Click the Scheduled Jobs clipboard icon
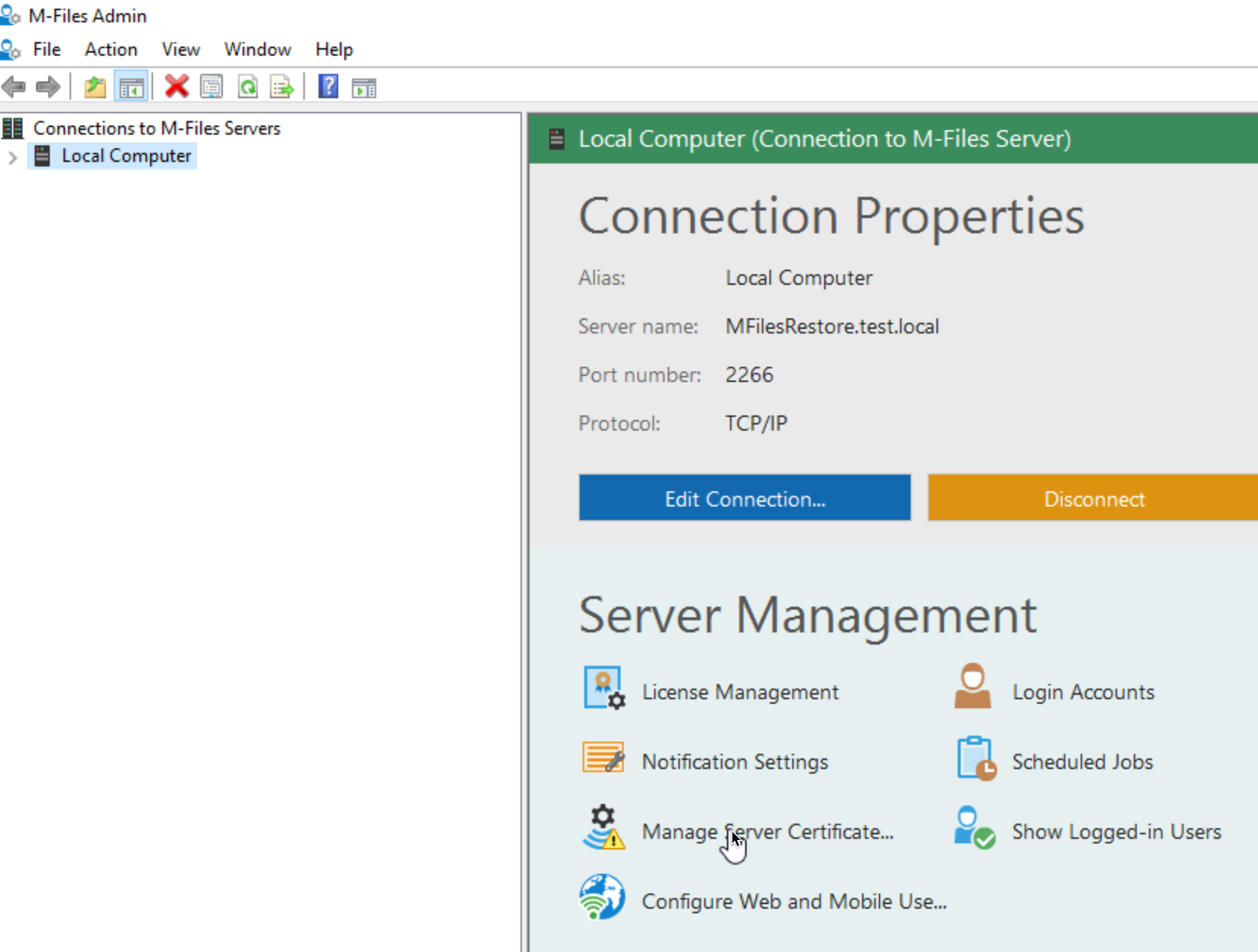 (x=976, y=758)
